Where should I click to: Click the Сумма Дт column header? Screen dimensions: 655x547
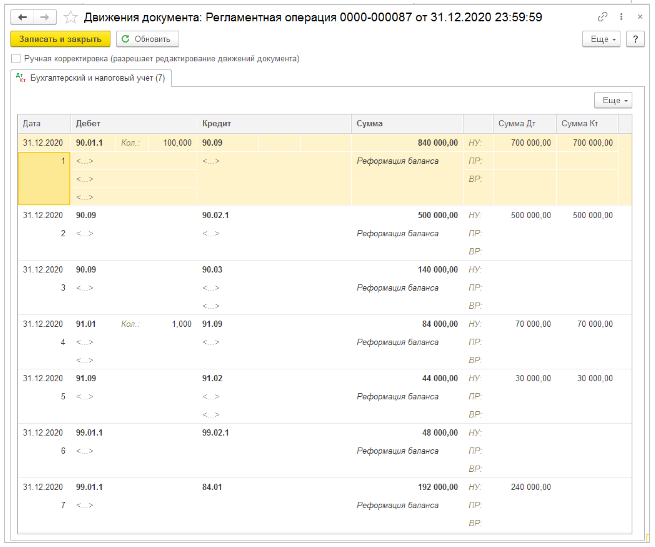[525, 124]
